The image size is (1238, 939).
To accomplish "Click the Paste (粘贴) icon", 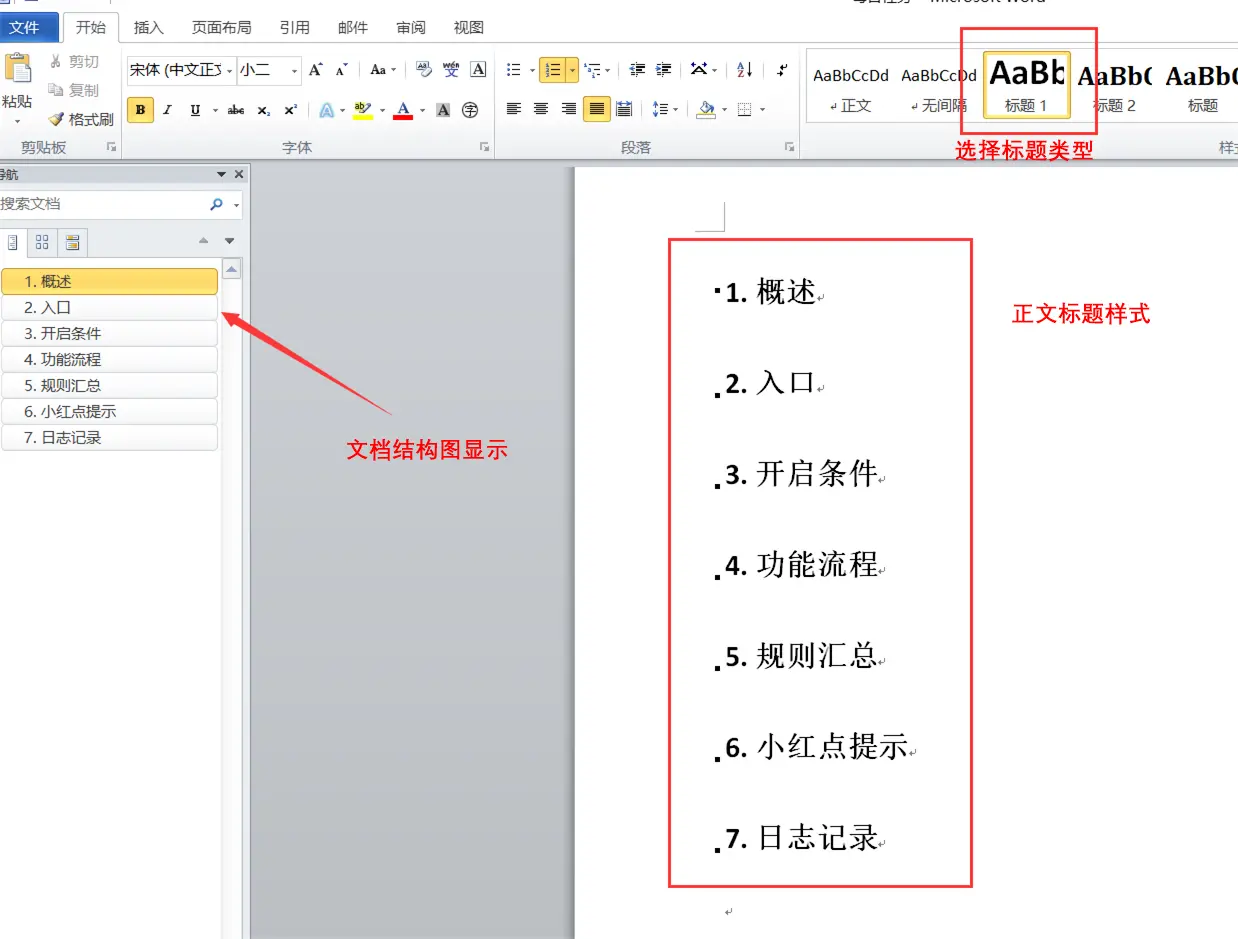I will point(16,68).
